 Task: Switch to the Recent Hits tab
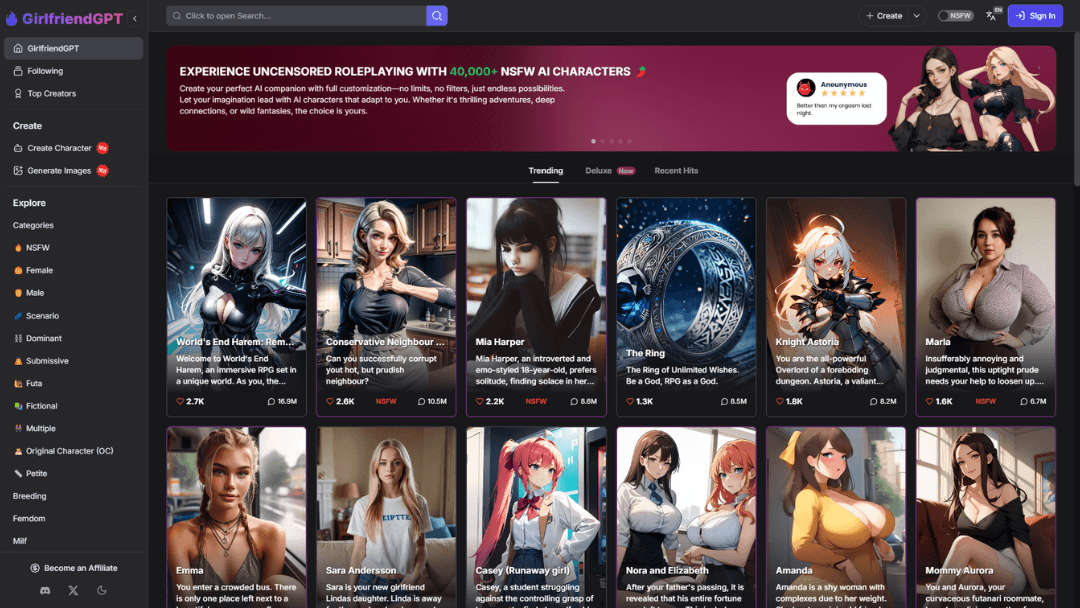point(676,171)
